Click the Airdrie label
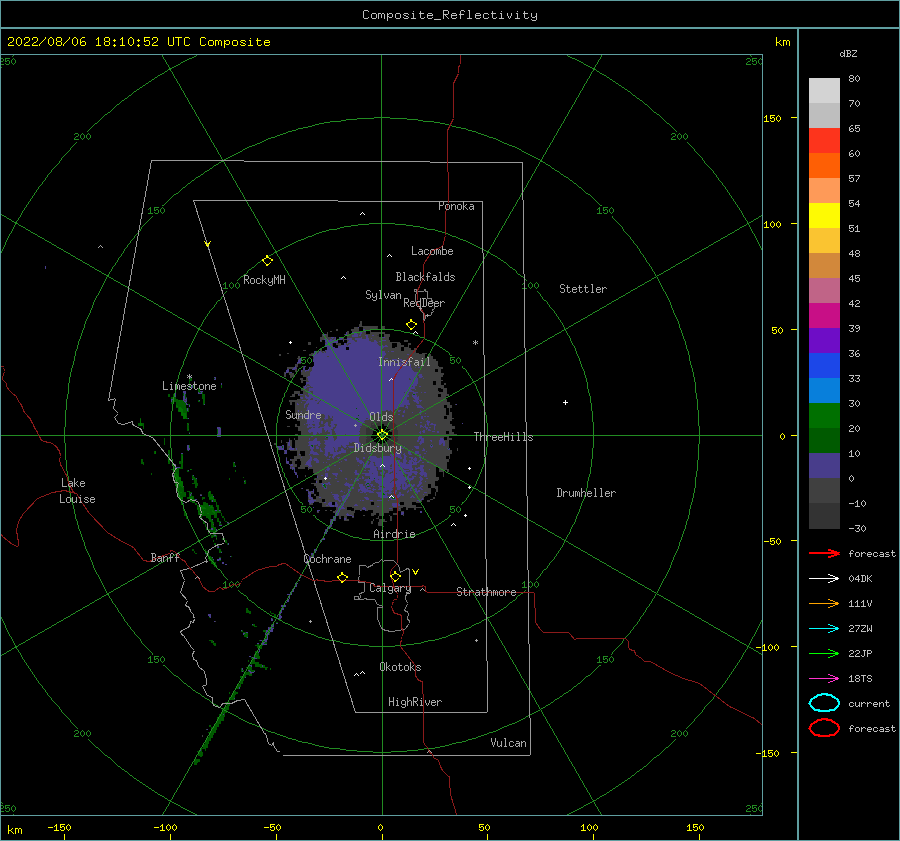The height and width of the screenshot is (841, 900). [394, 534]
